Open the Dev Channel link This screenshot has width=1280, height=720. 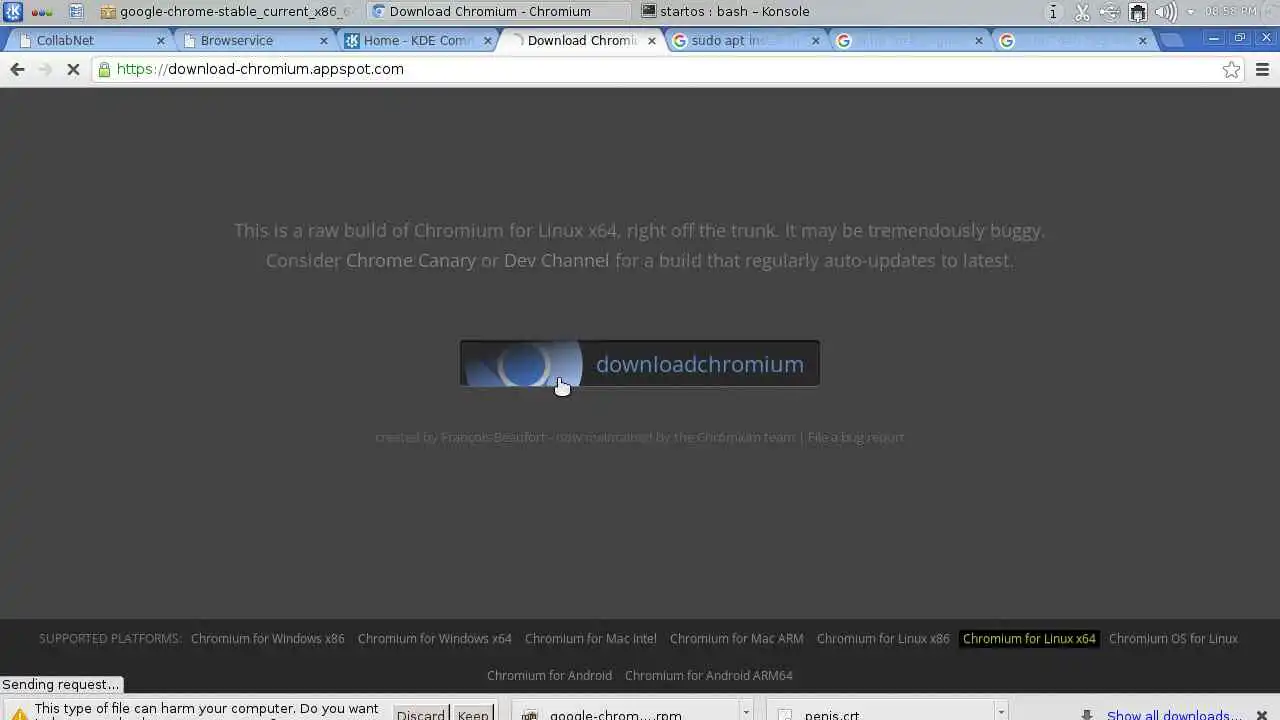click(556, 260)
